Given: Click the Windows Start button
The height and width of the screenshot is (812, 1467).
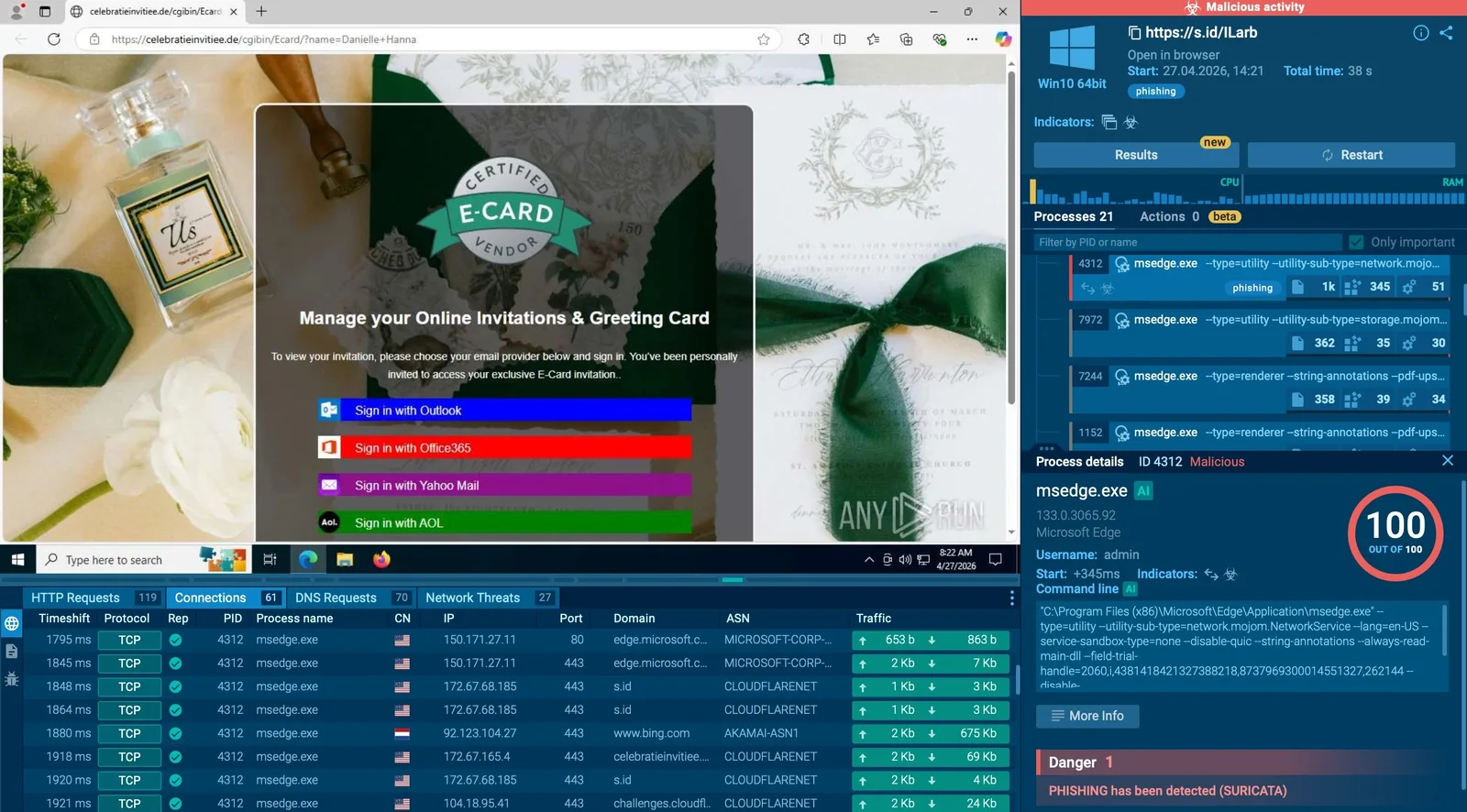Looking at the screenshot, I should 17,559.
